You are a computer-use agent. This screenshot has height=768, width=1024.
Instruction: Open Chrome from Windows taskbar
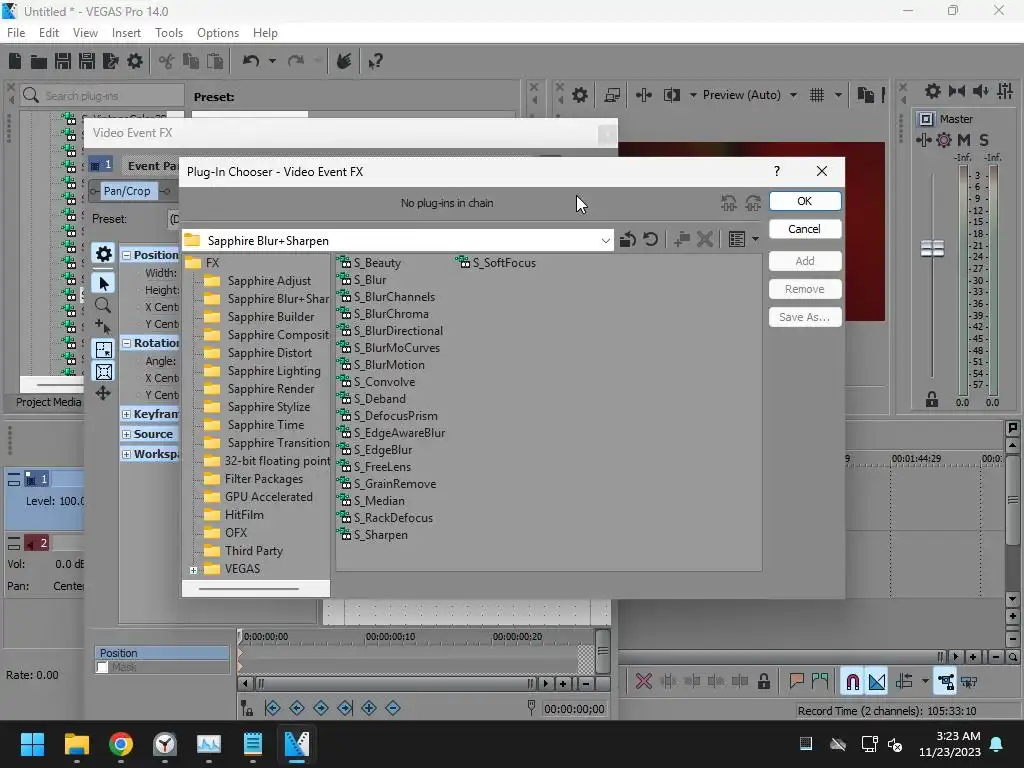point(121,744)
